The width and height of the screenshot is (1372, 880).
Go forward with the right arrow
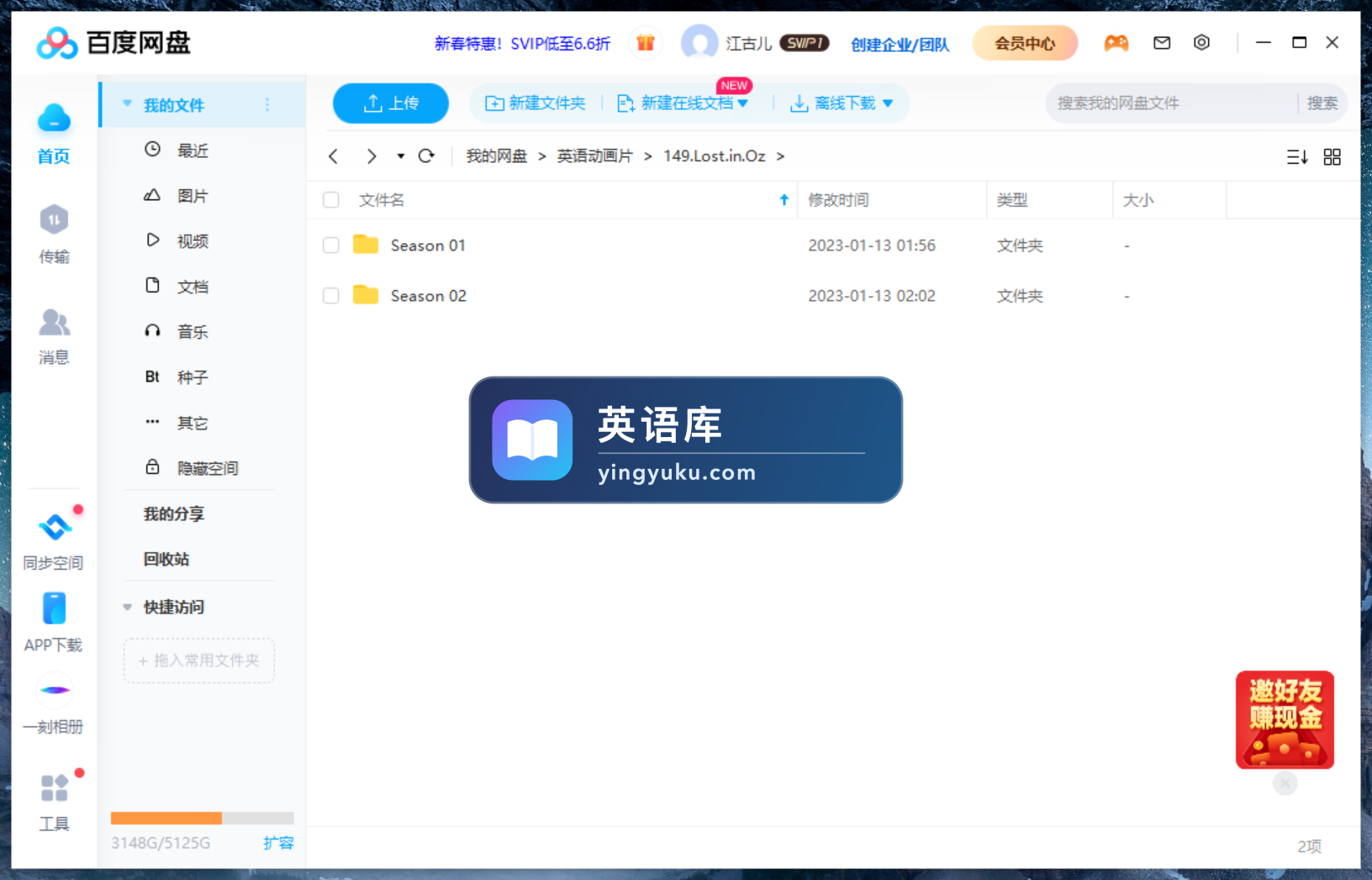[372, 156]
